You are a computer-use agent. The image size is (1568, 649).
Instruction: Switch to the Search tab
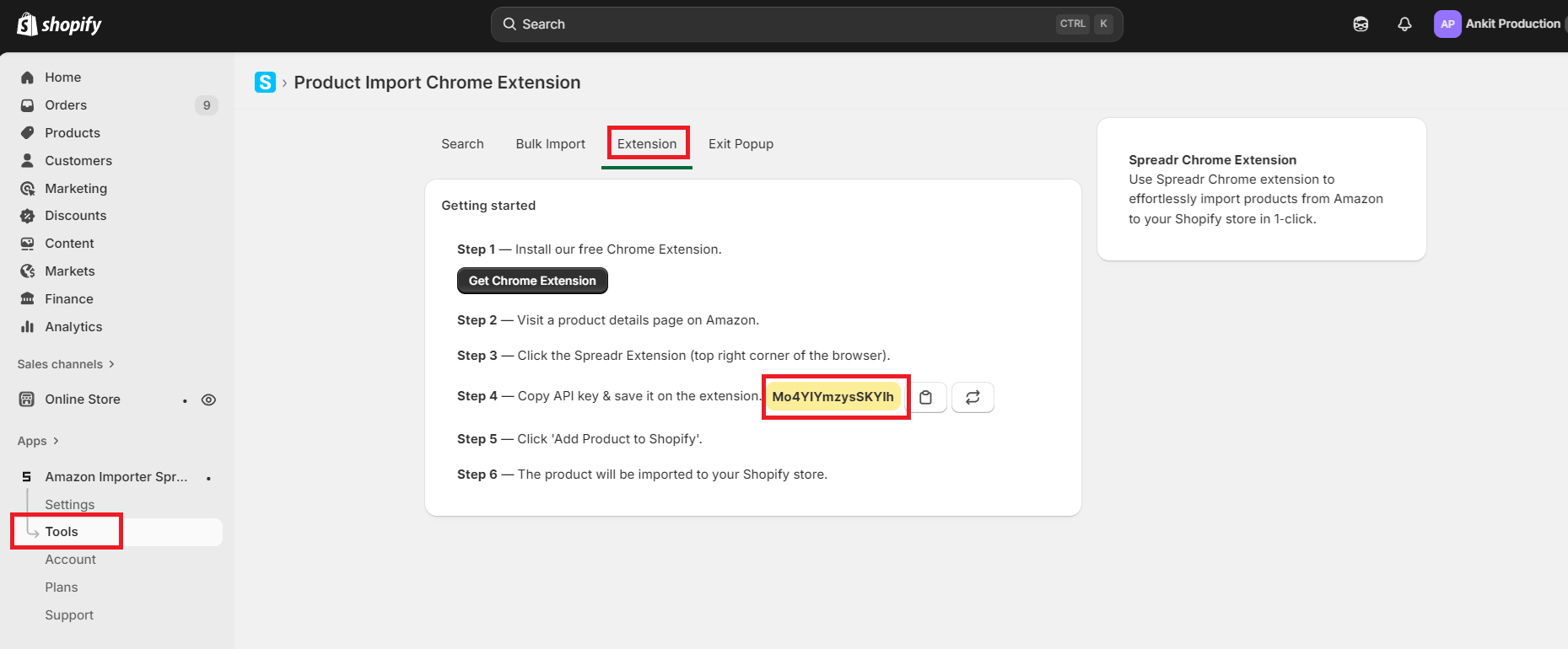pyautogui.click(x=462, y=144)
